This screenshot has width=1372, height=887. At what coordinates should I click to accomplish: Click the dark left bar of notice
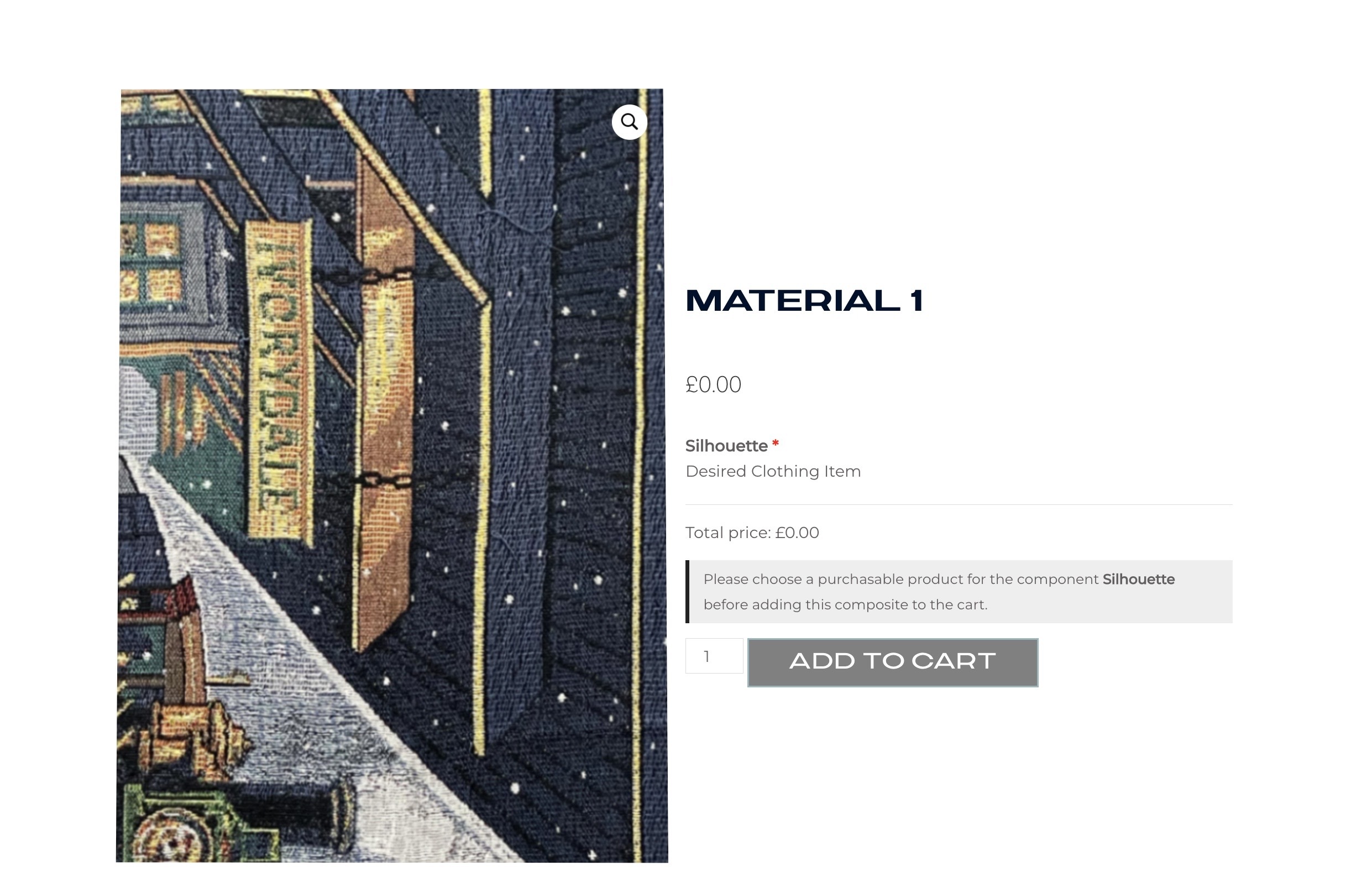pyautogui.click(x=688, y=592)
